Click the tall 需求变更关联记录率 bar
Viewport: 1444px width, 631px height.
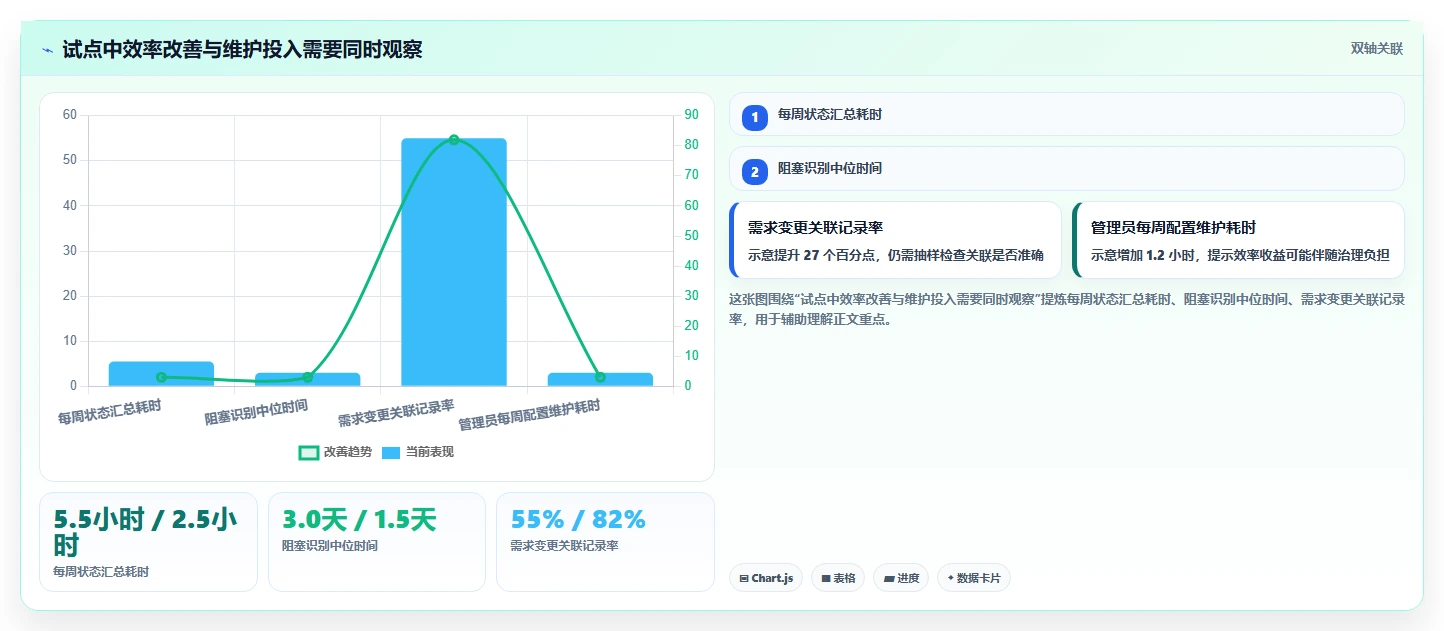[454, 262]
